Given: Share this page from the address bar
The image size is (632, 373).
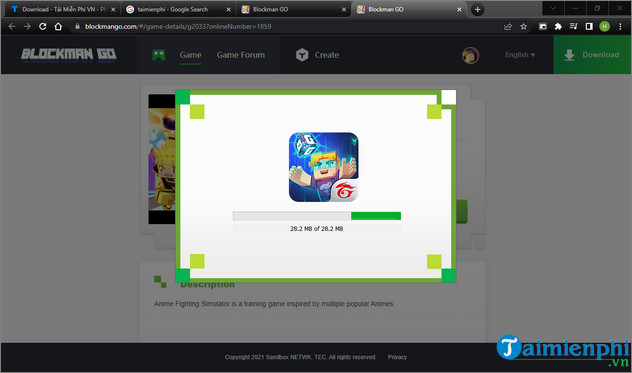Looking at the screenshot, I should 508,27.
